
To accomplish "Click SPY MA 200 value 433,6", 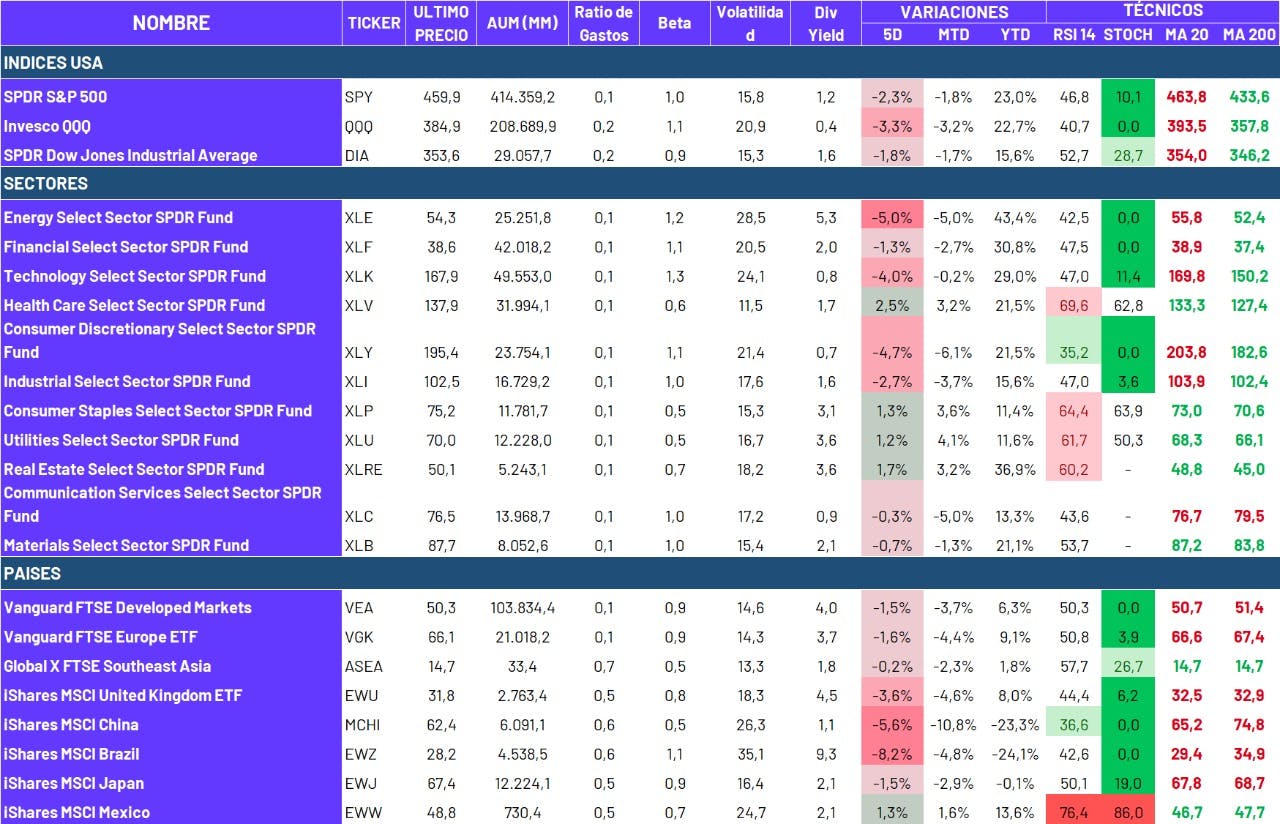I will click(1250, 97).
